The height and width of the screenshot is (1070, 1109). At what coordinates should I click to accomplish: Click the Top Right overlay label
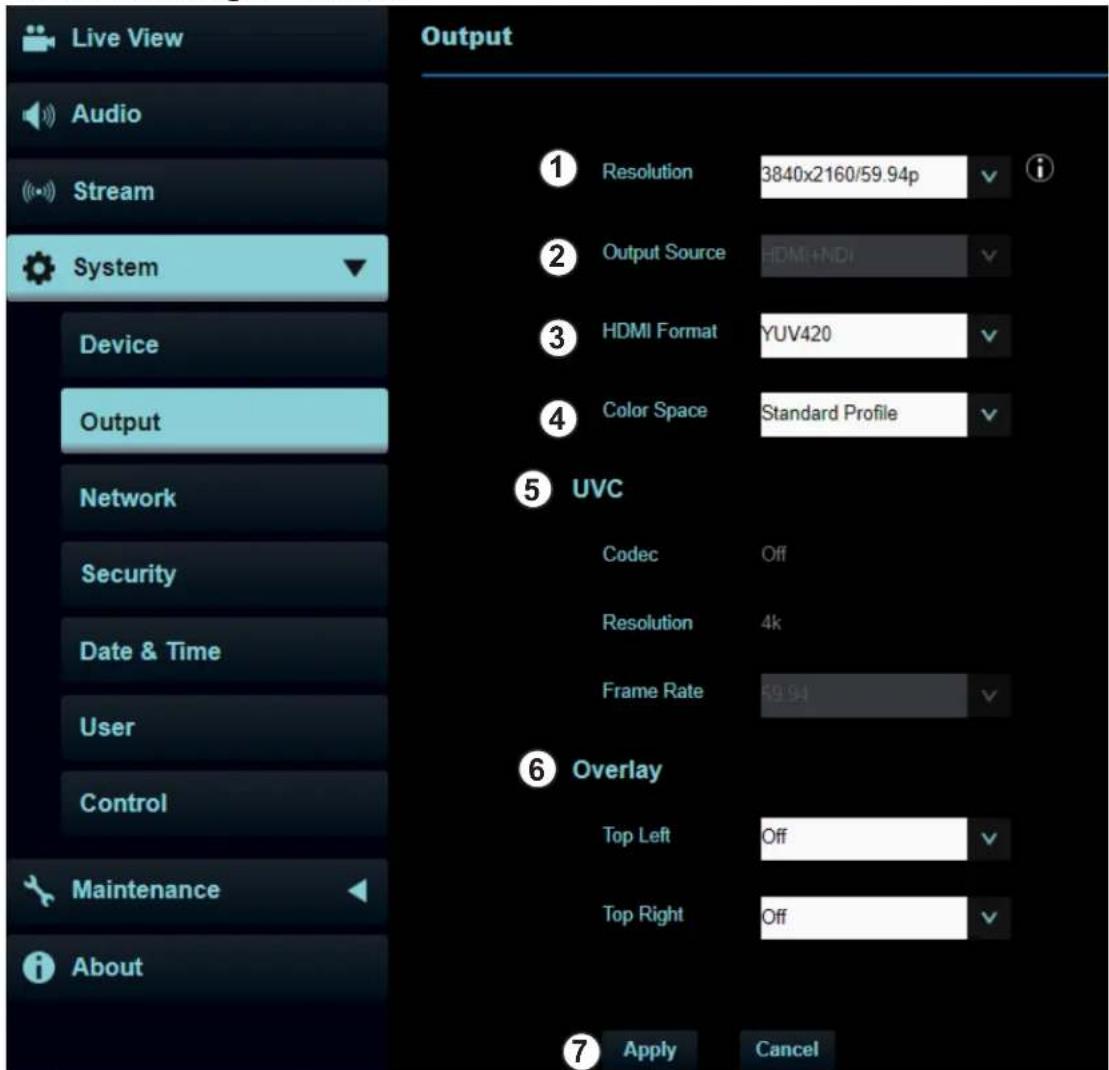point(642,914)
